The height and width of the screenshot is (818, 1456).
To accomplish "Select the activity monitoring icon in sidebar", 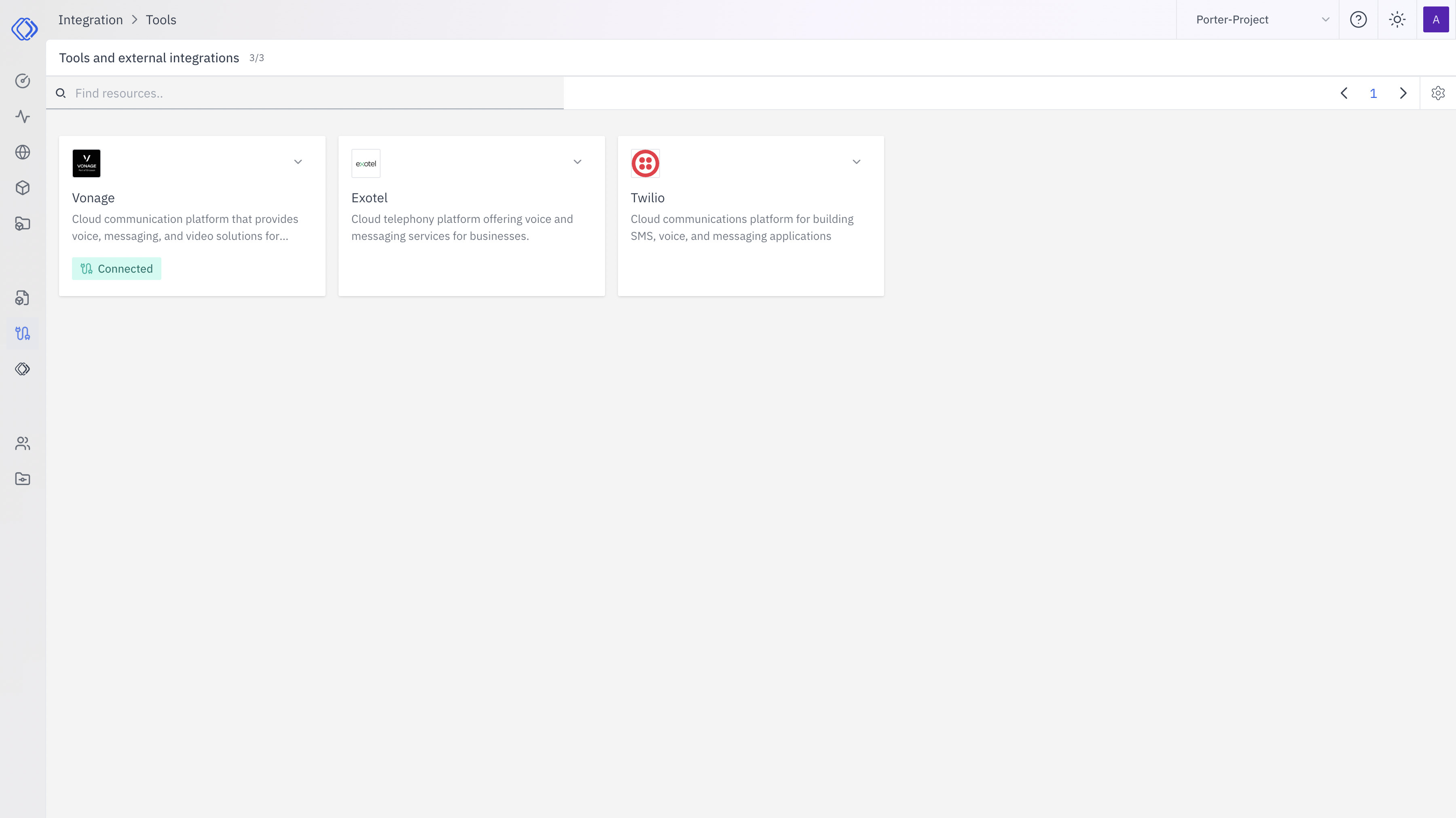I will point(23,117).
